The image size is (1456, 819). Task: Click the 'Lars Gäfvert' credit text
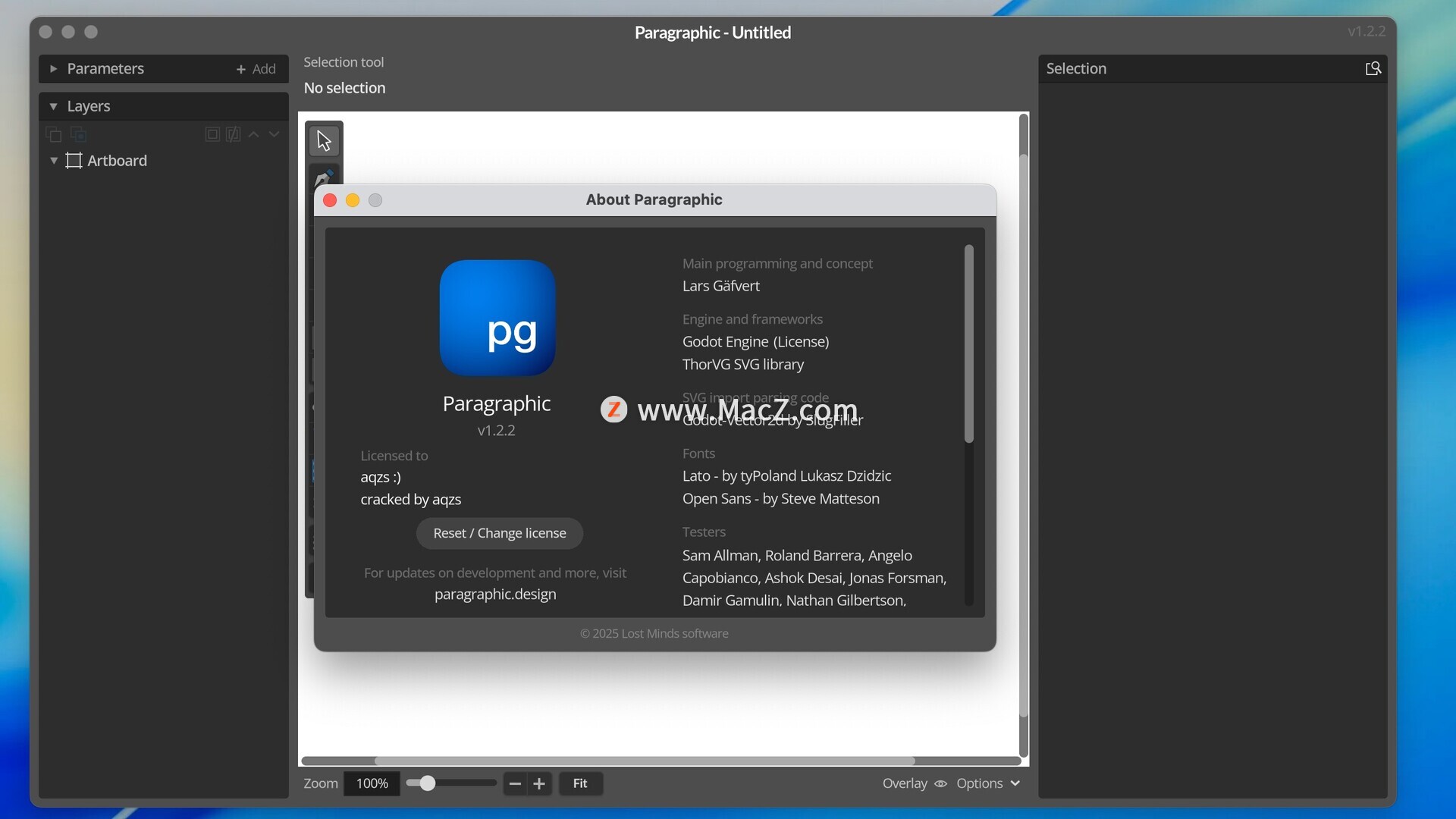720,286
